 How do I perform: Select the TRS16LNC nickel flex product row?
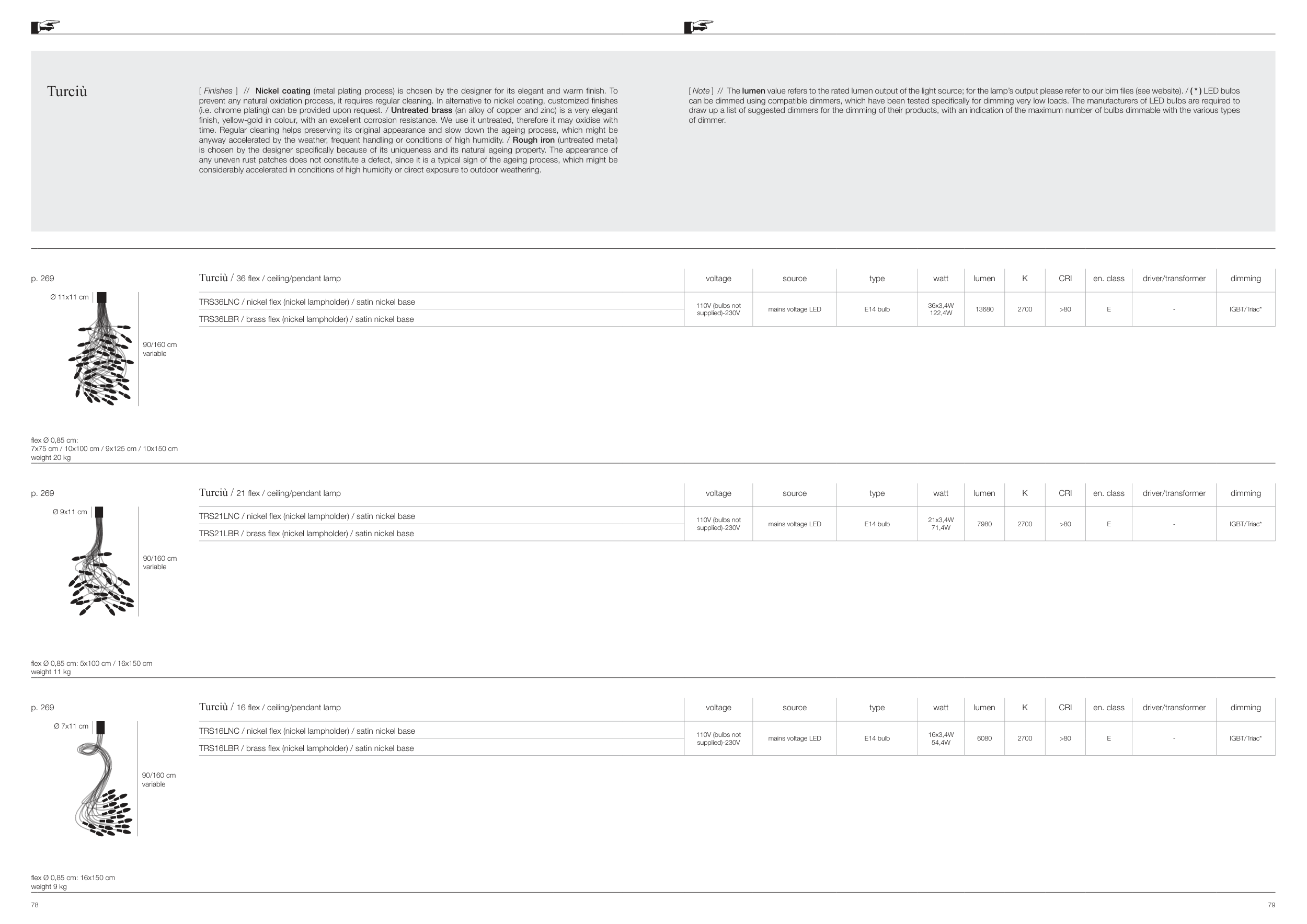307,731
